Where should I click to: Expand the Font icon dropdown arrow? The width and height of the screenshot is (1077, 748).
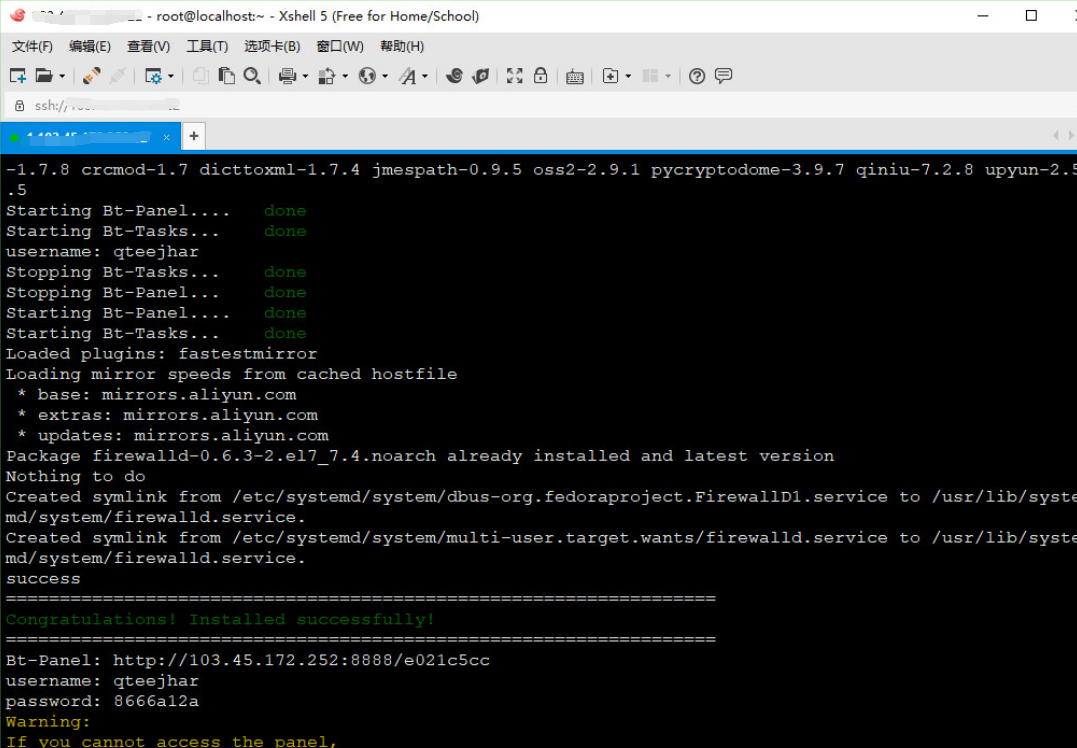tap(425, 76)
